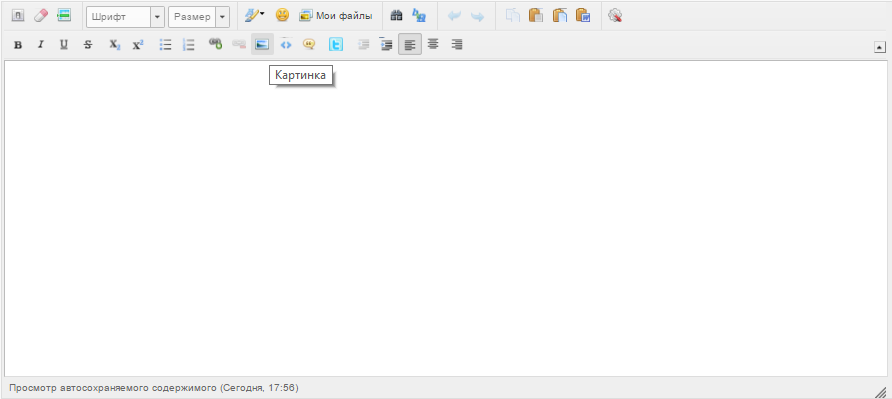Toggle Italic formatting
Image resolution: width=892 pixels, height=399 pixels.
pos(40,44)
